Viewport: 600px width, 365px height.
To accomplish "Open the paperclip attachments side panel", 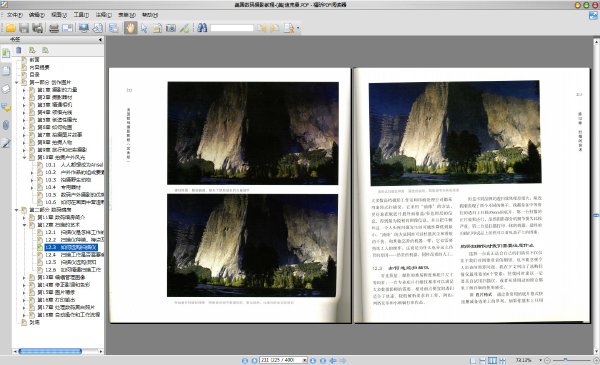I will 6,125.
